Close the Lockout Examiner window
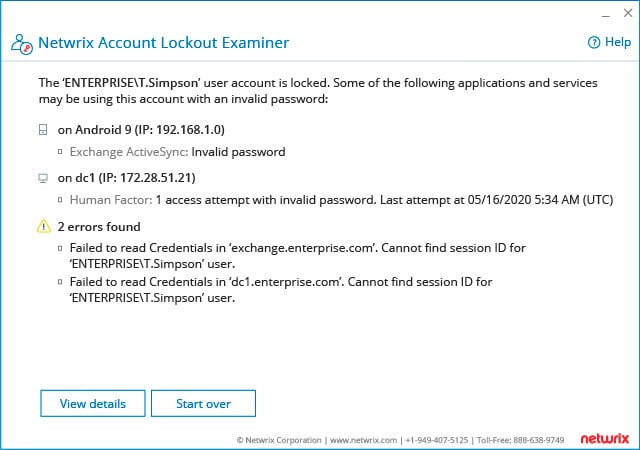 (628, 13)
